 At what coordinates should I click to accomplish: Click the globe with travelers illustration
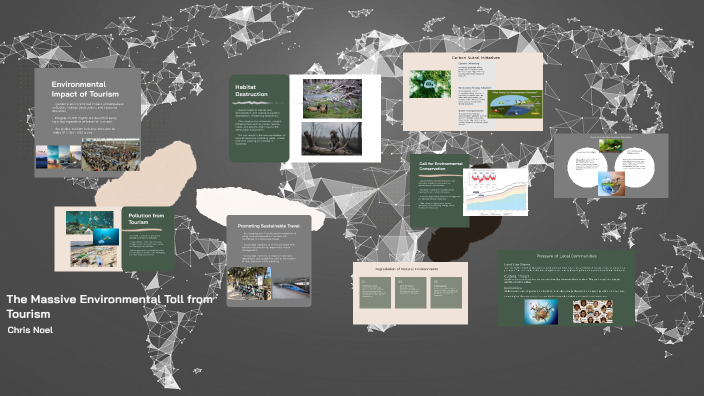coord(541,312)
